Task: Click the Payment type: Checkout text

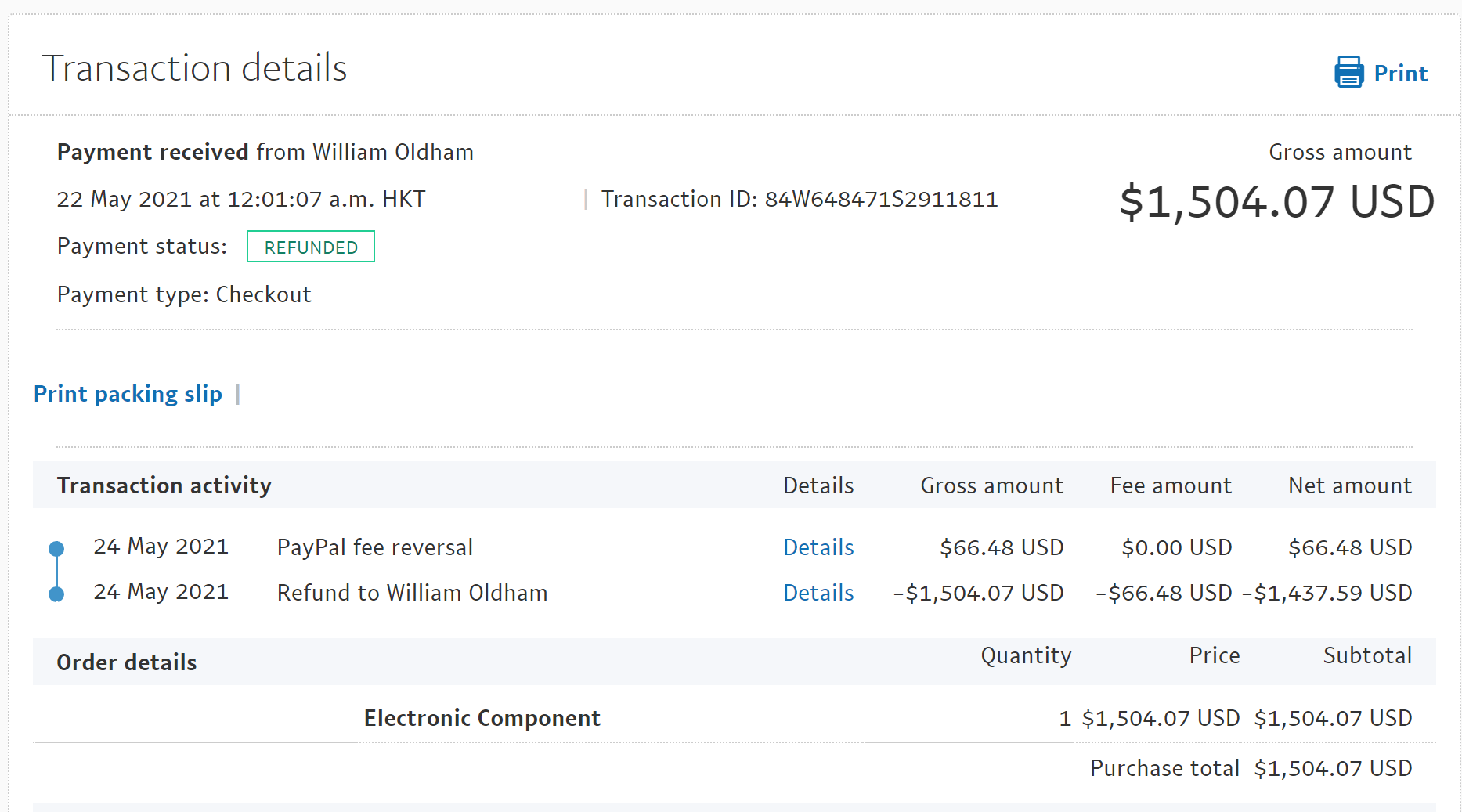Action: tap(184, 294)
